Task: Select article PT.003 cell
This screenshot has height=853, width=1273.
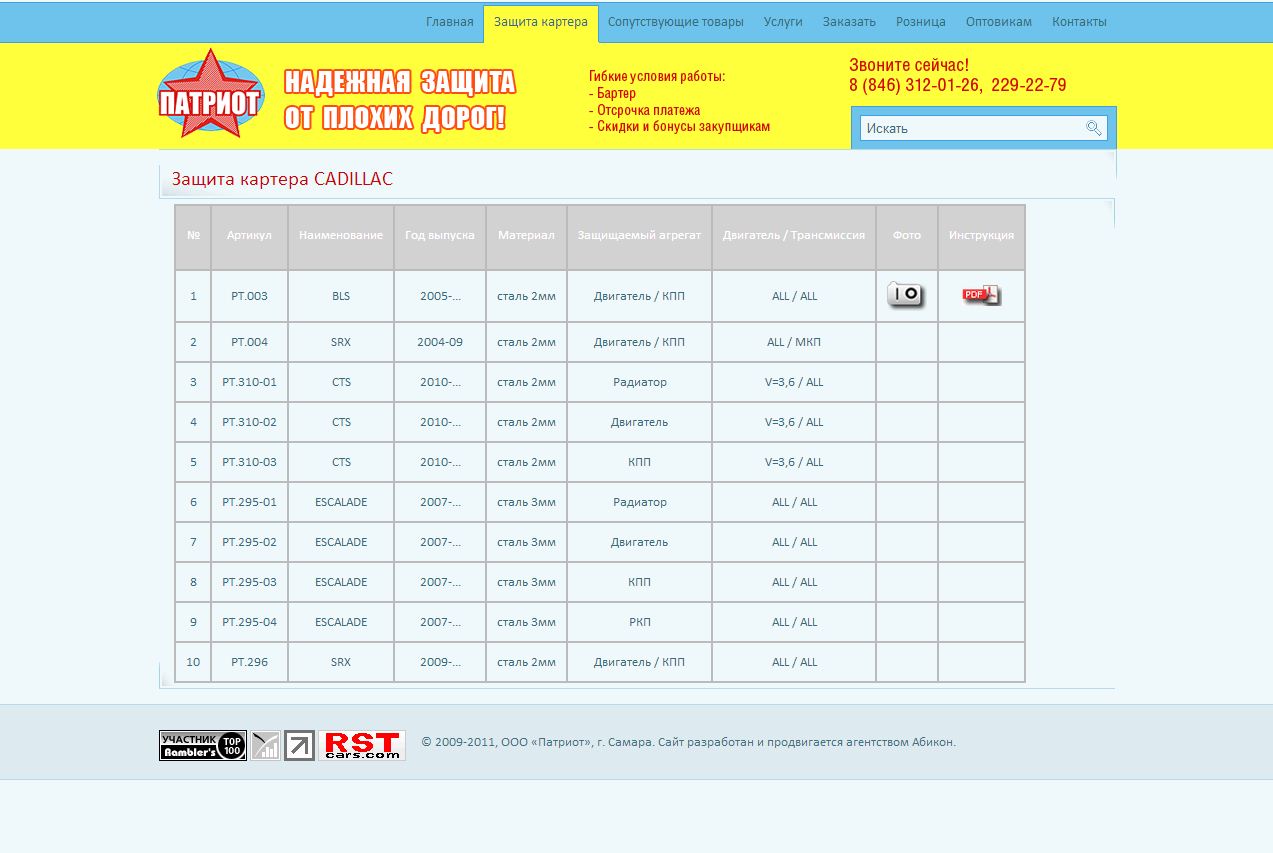Action: [249, 296]
